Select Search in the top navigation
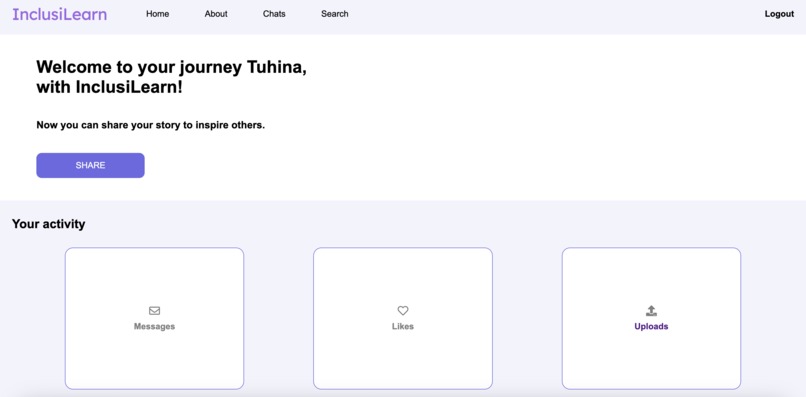This screenshot has height=397, width=806. [x=335, y=14]
